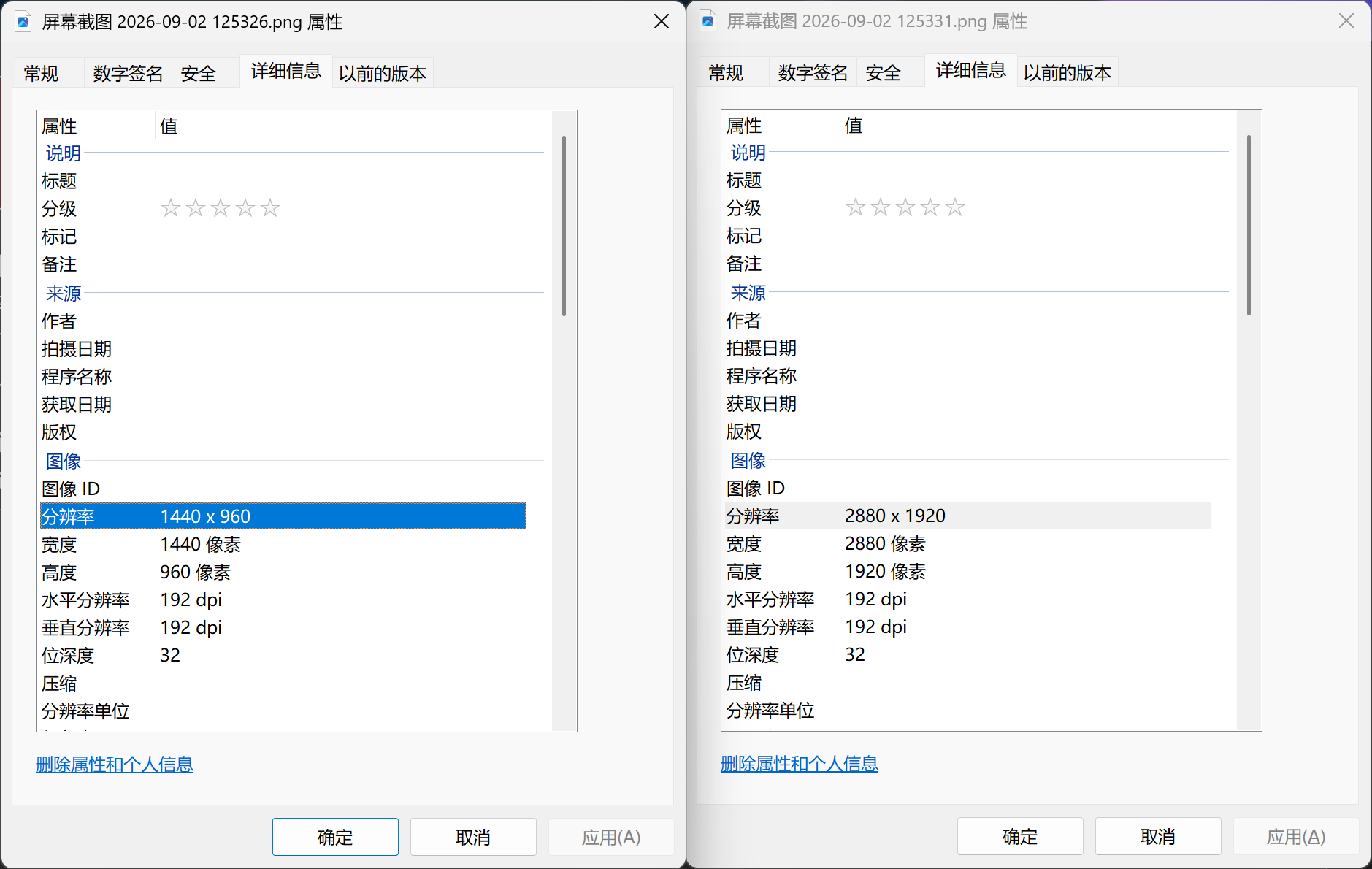Image resolution: width=1372 pixels, height=869 pixels.
Task: Set rating to five stars in left window
Action: (270, 208)
